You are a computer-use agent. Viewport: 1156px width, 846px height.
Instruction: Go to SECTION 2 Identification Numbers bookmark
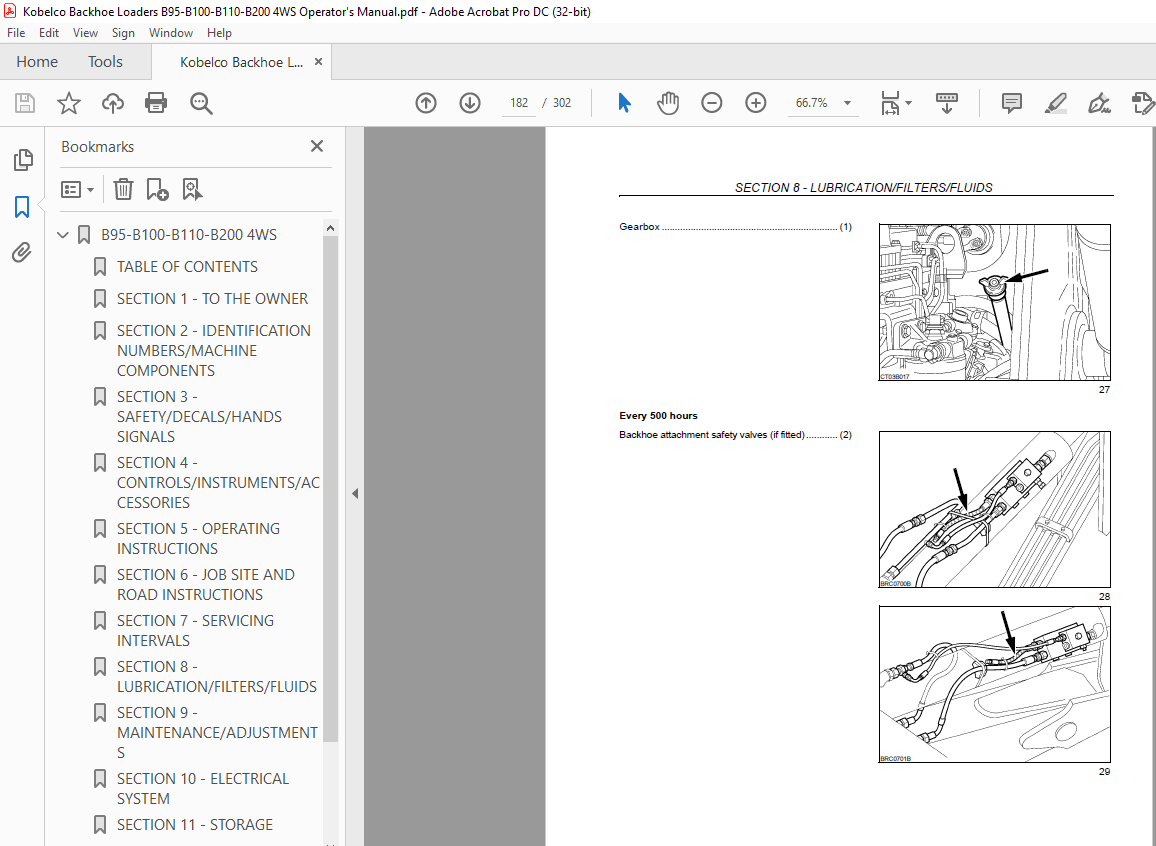[x=214, y=351]
